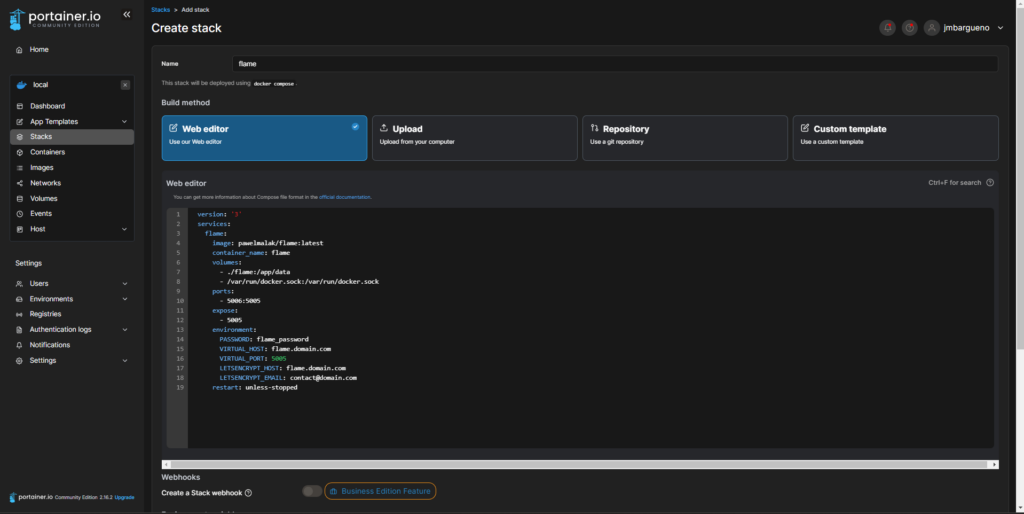Screen dimensions: 1024x514
Task: Select the Custom template build method
Action: pos(895,138)
